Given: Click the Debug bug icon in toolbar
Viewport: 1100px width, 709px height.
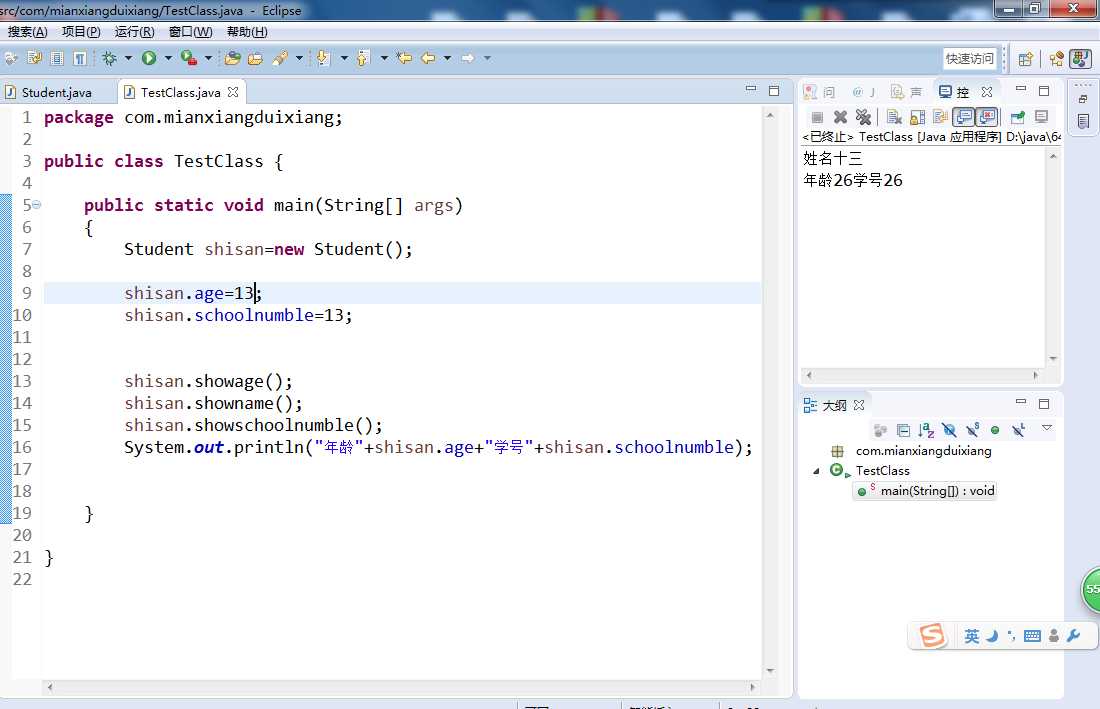Looking at the screenshot, I should point(109,58).
